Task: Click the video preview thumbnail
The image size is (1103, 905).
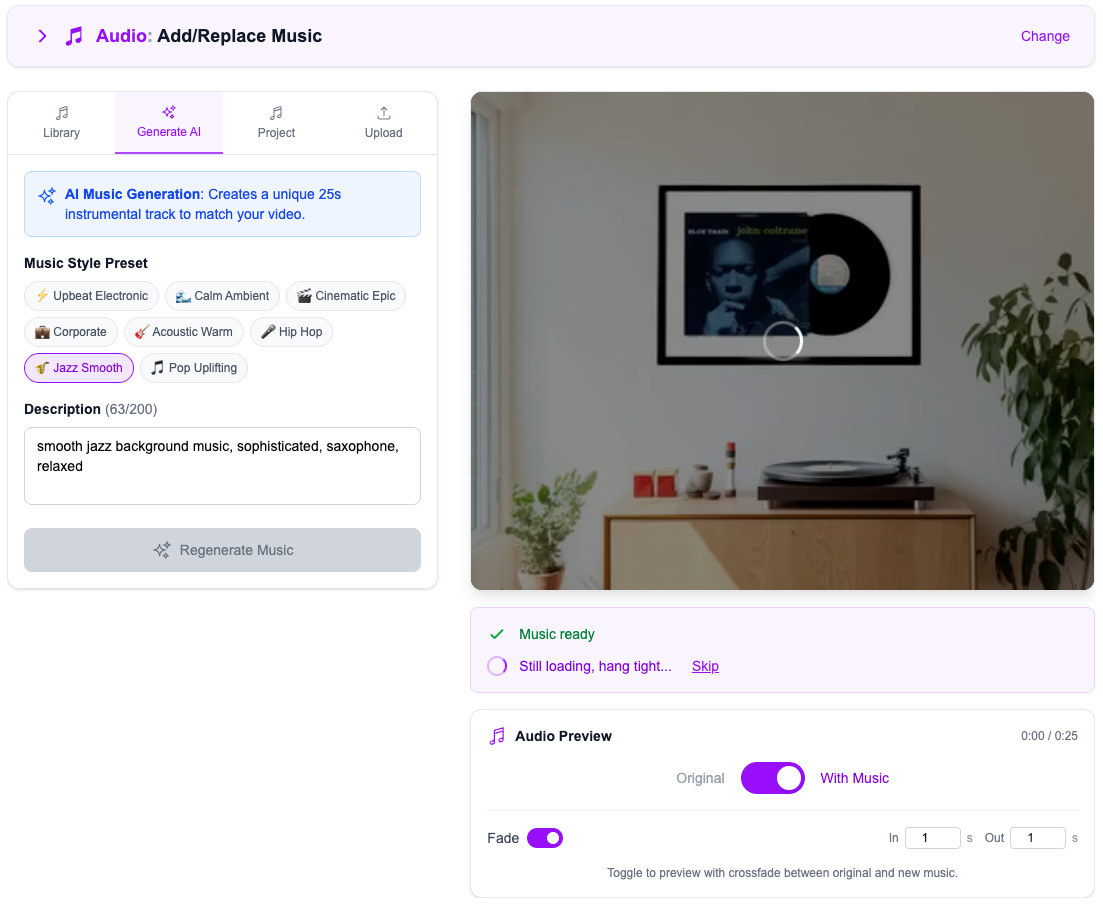Action: click(x=782, y=341)
